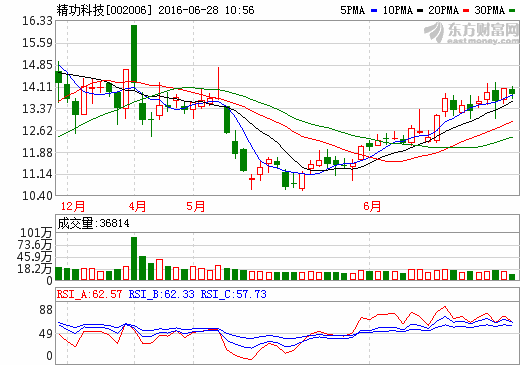
Task: Click the 88 RSI axis label
Action: point(46,310)
